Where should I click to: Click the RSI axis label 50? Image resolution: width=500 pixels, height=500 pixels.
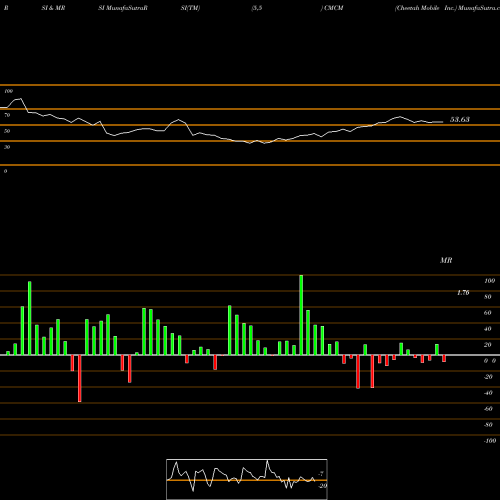[x=7, y=131]
